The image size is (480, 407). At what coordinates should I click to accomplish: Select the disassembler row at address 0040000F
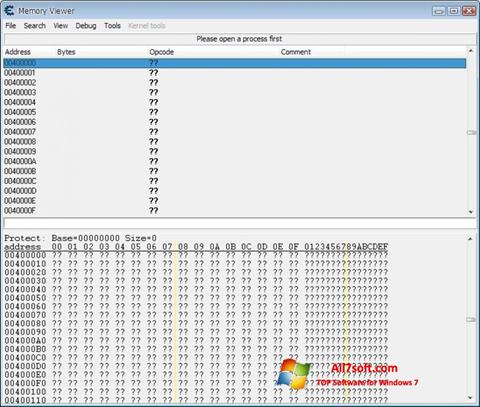(235, 211)
